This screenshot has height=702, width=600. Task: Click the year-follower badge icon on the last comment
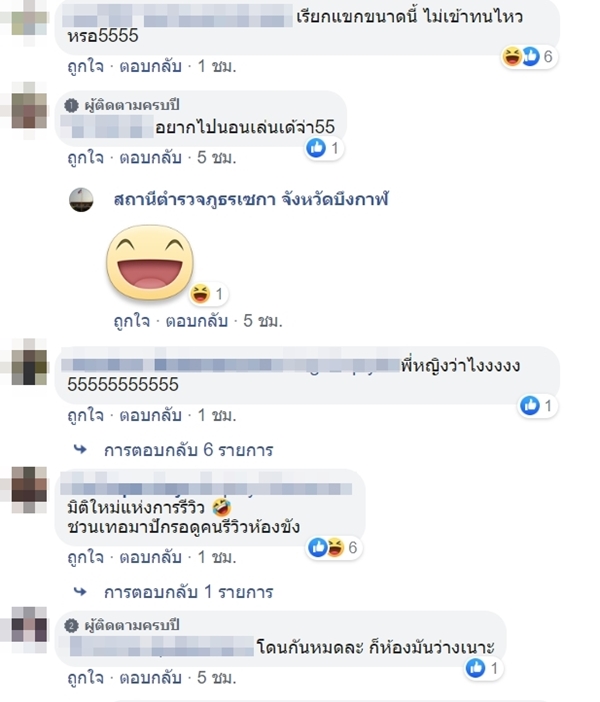[71, 625]
